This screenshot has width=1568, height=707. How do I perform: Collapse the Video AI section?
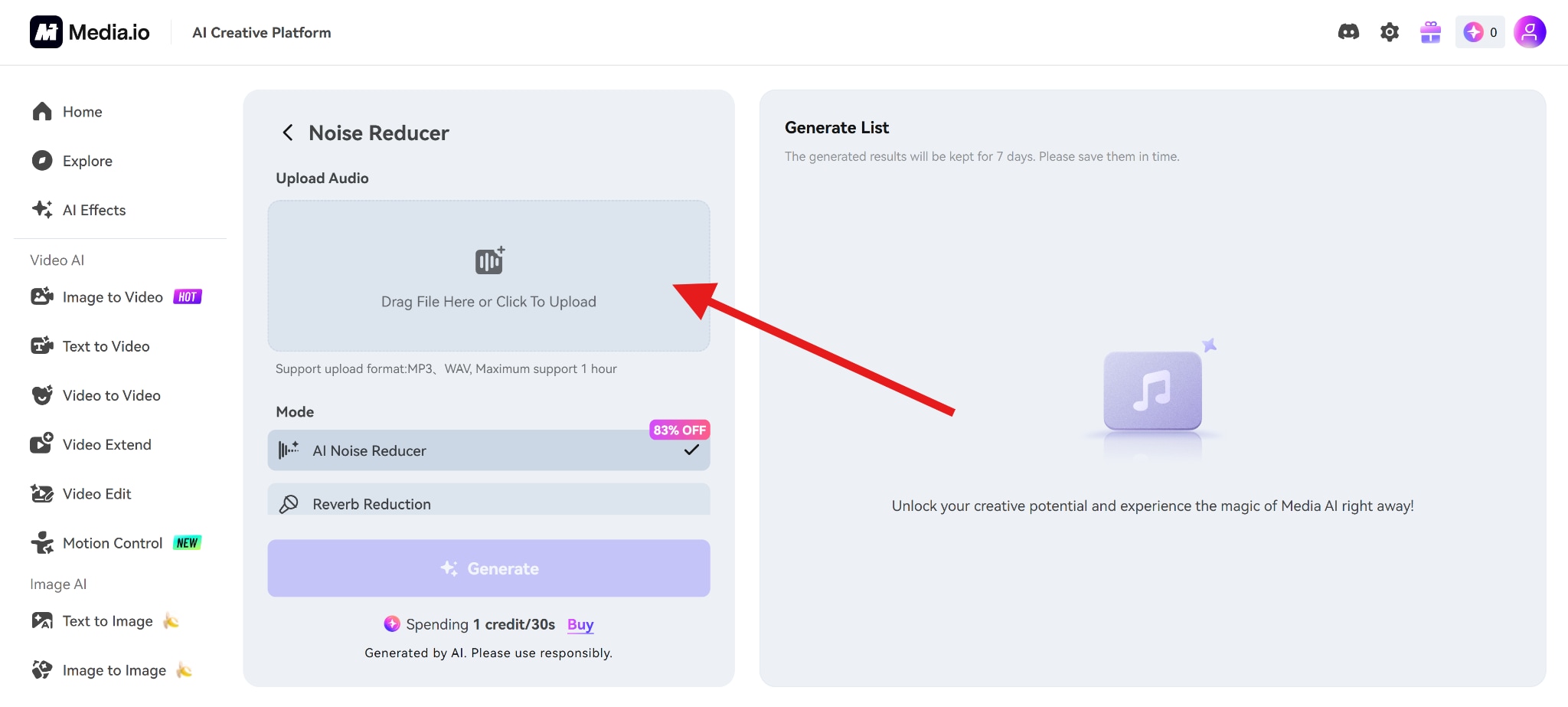coord(57,260)
